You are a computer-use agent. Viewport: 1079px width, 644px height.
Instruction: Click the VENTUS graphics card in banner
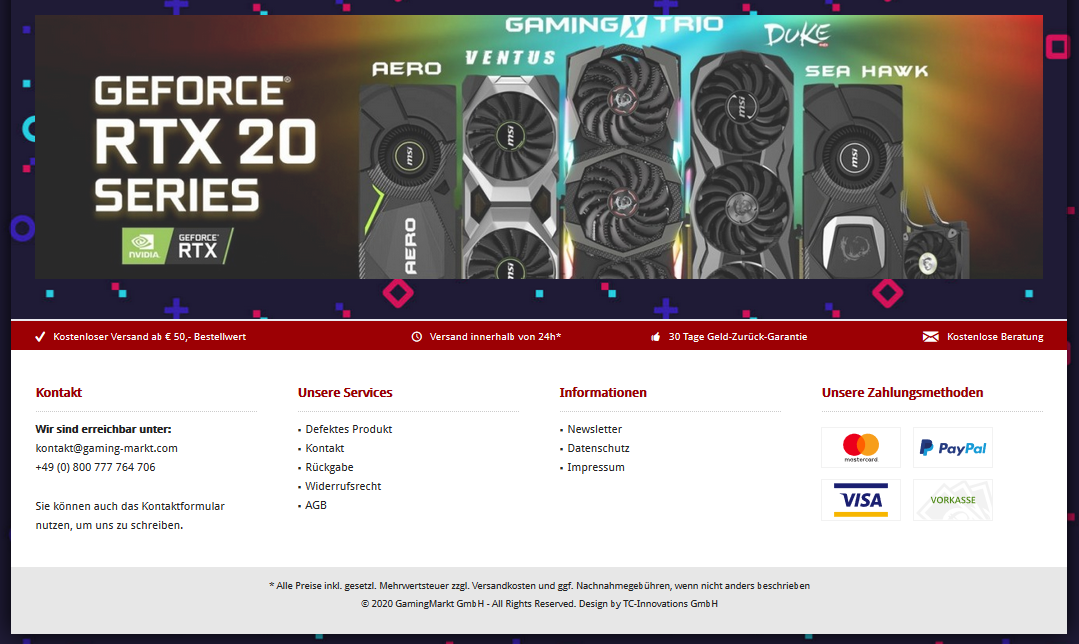tap(510, 176)
